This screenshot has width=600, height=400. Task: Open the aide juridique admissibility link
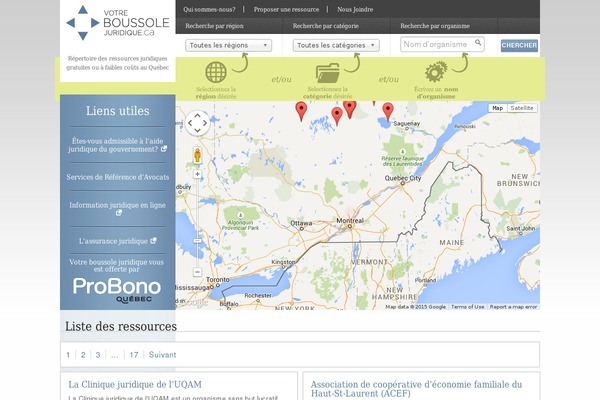click(x=117, y=145)
